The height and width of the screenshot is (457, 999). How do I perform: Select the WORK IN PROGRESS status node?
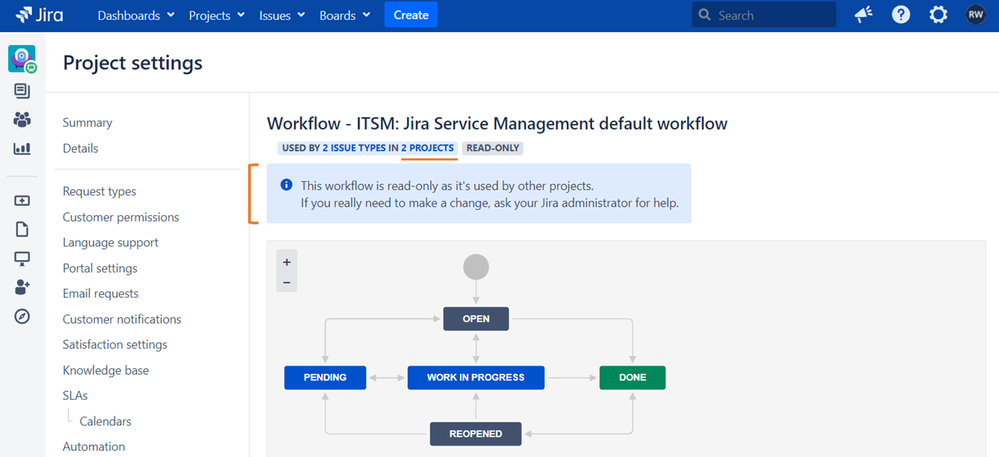click(476, 377)
